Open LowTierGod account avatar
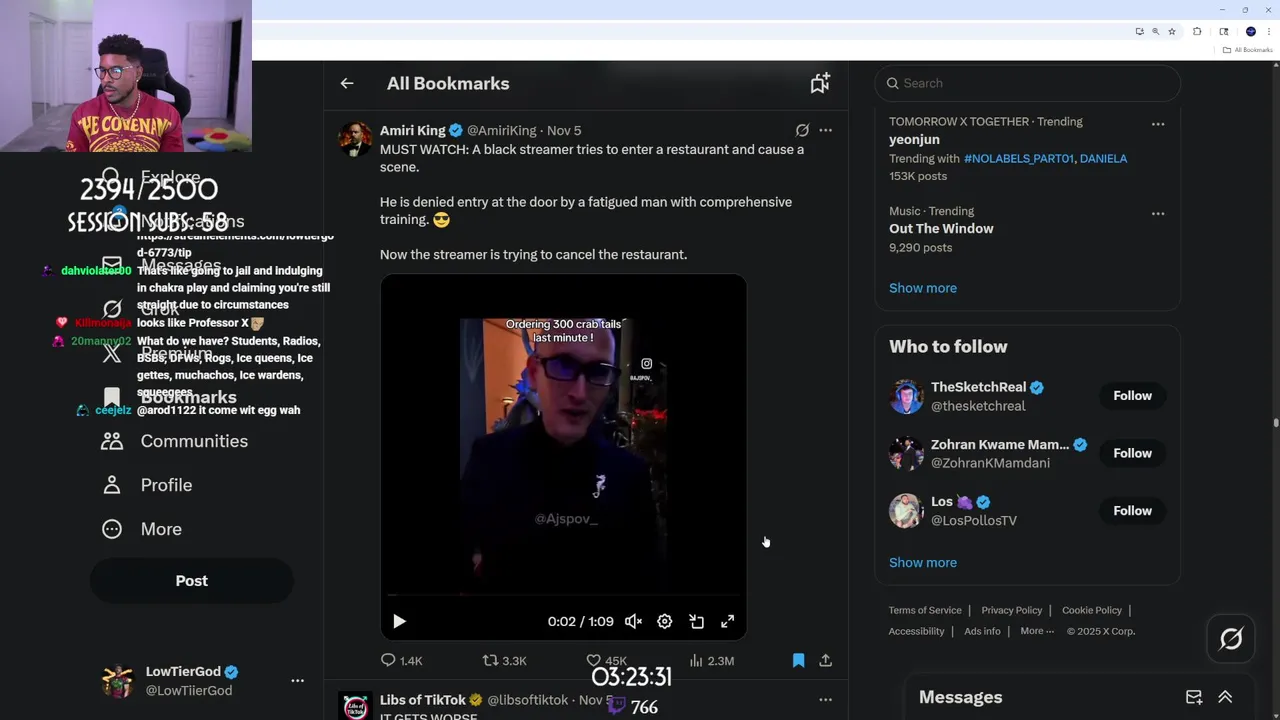 pos(118,681)
